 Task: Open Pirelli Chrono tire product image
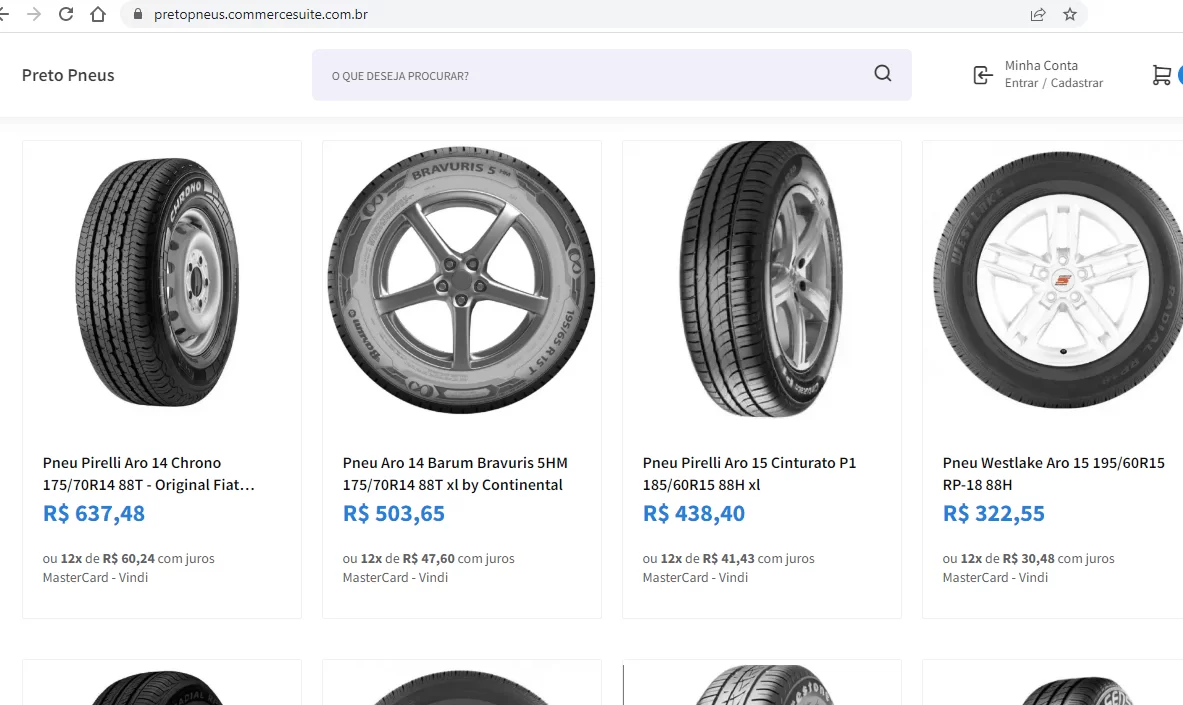[x=158, y=282]
